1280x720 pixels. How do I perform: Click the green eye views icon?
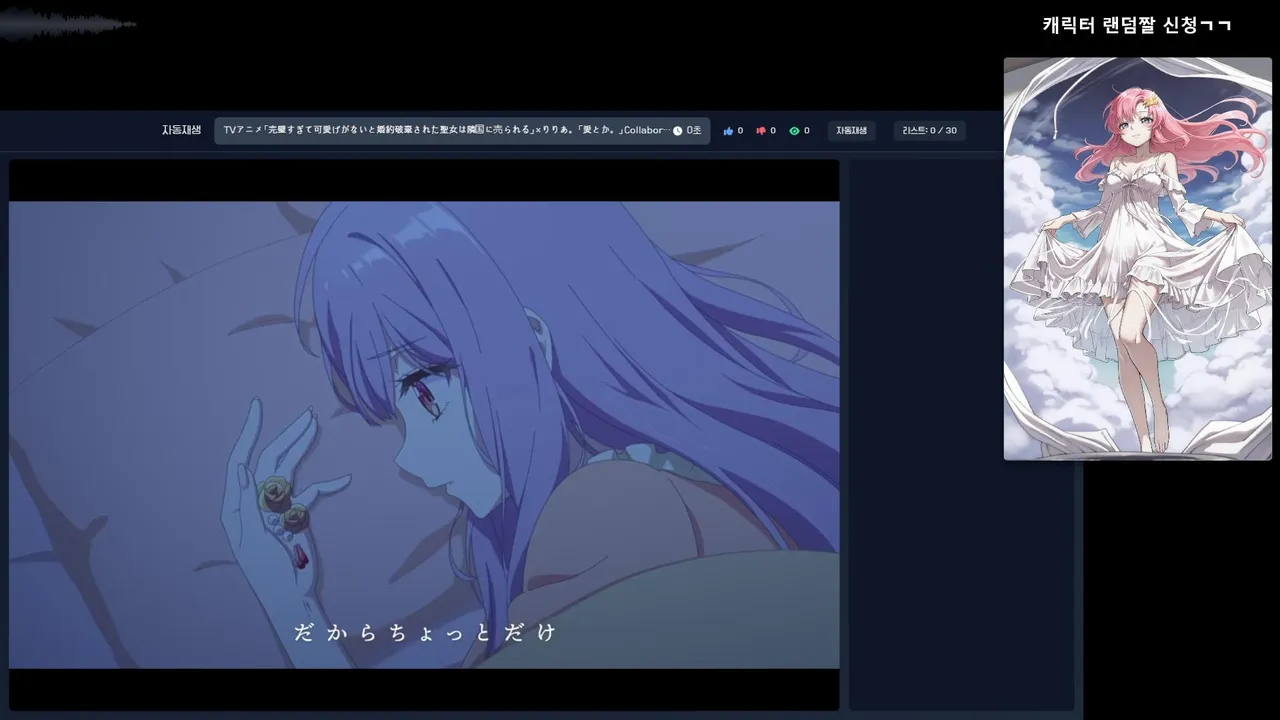(x=794, y=131)
